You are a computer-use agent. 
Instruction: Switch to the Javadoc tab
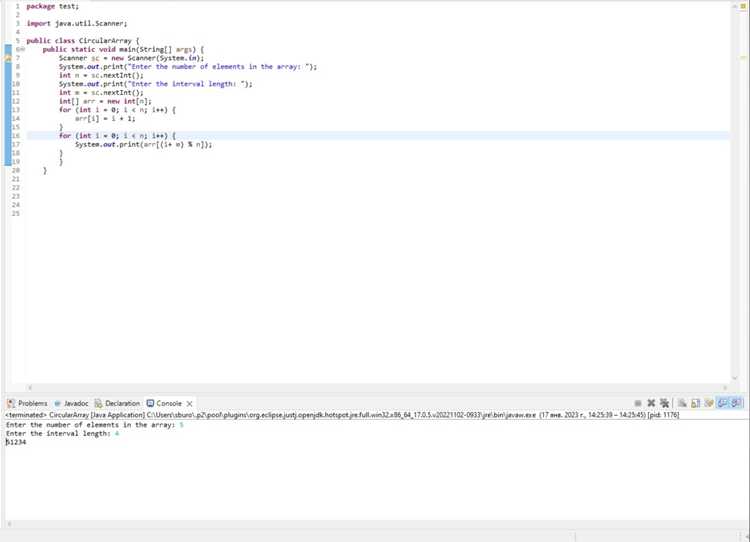click(71, 403)
